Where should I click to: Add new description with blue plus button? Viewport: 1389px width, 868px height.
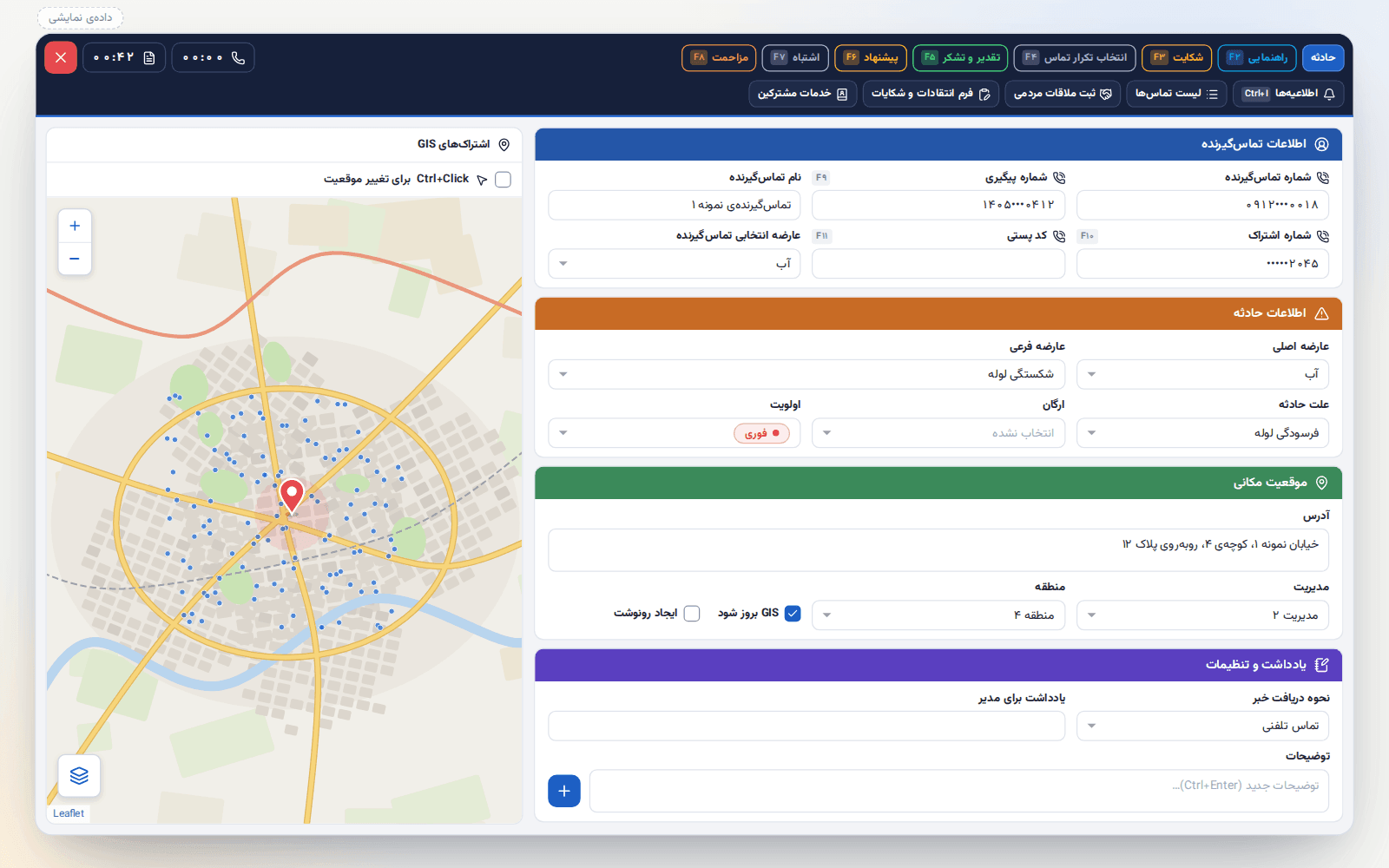pos(564,791)
